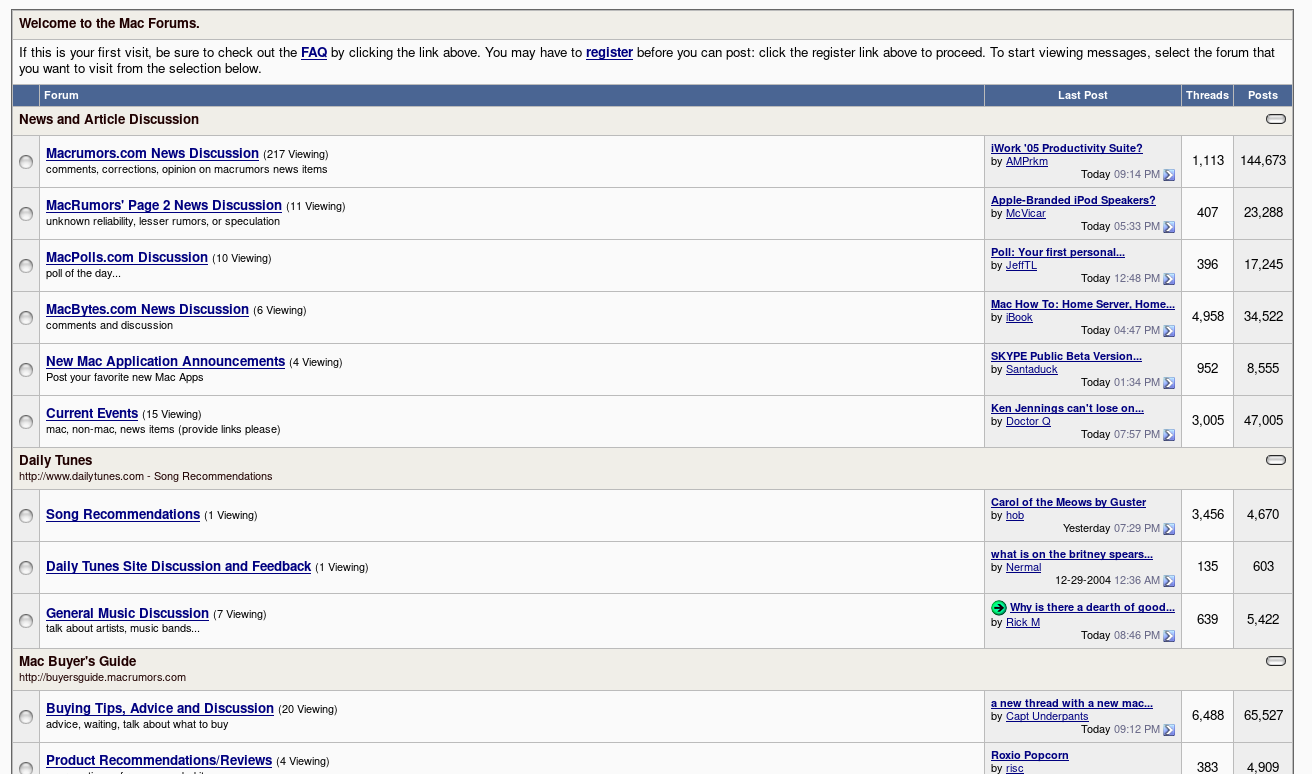Open General Music Discussion forum

click(x=127, y=613)
